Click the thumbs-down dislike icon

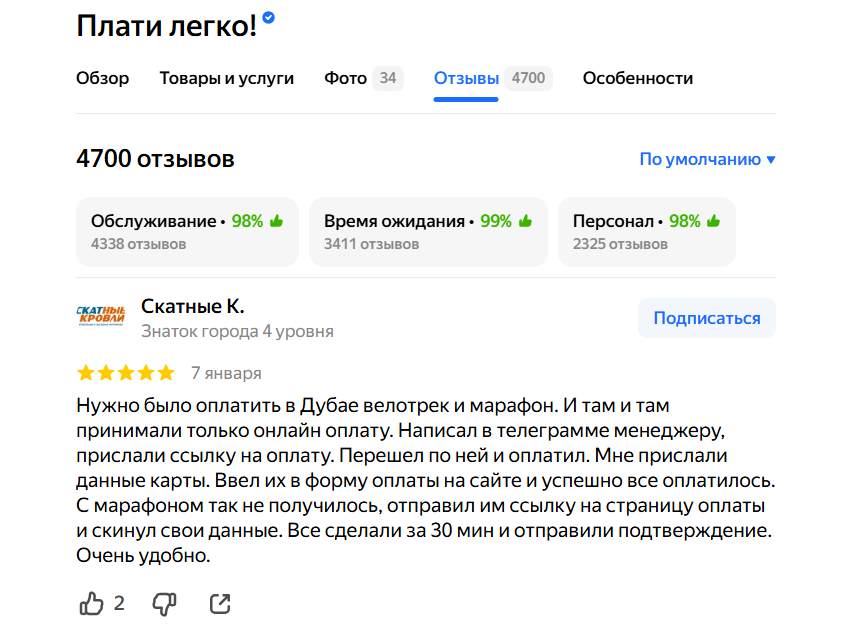click(164, 603)
